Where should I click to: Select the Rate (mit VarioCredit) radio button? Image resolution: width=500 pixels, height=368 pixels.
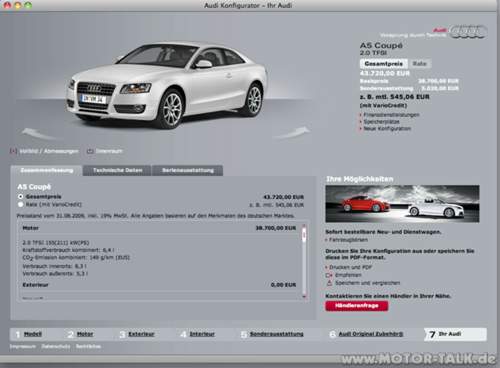(21, 204)
